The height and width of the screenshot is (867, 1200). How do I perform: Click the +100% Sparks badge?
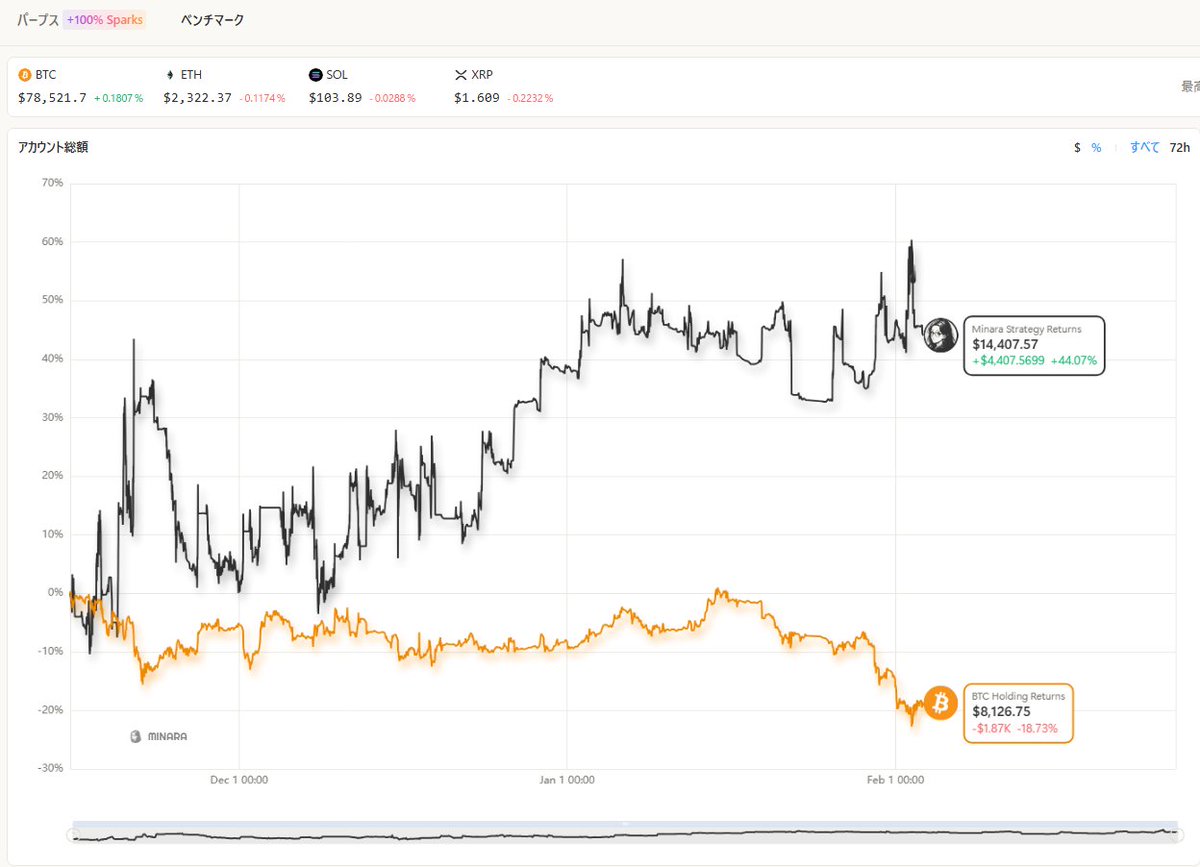pos(104,20)
